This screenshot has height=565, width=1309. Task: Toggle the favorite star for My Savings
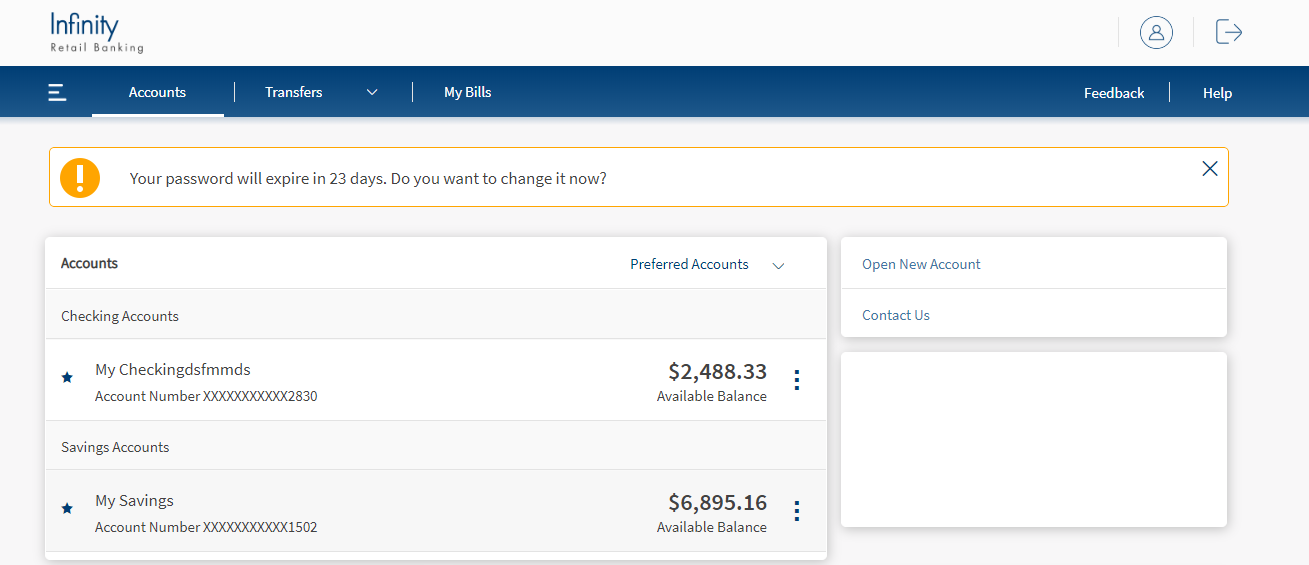67,509
